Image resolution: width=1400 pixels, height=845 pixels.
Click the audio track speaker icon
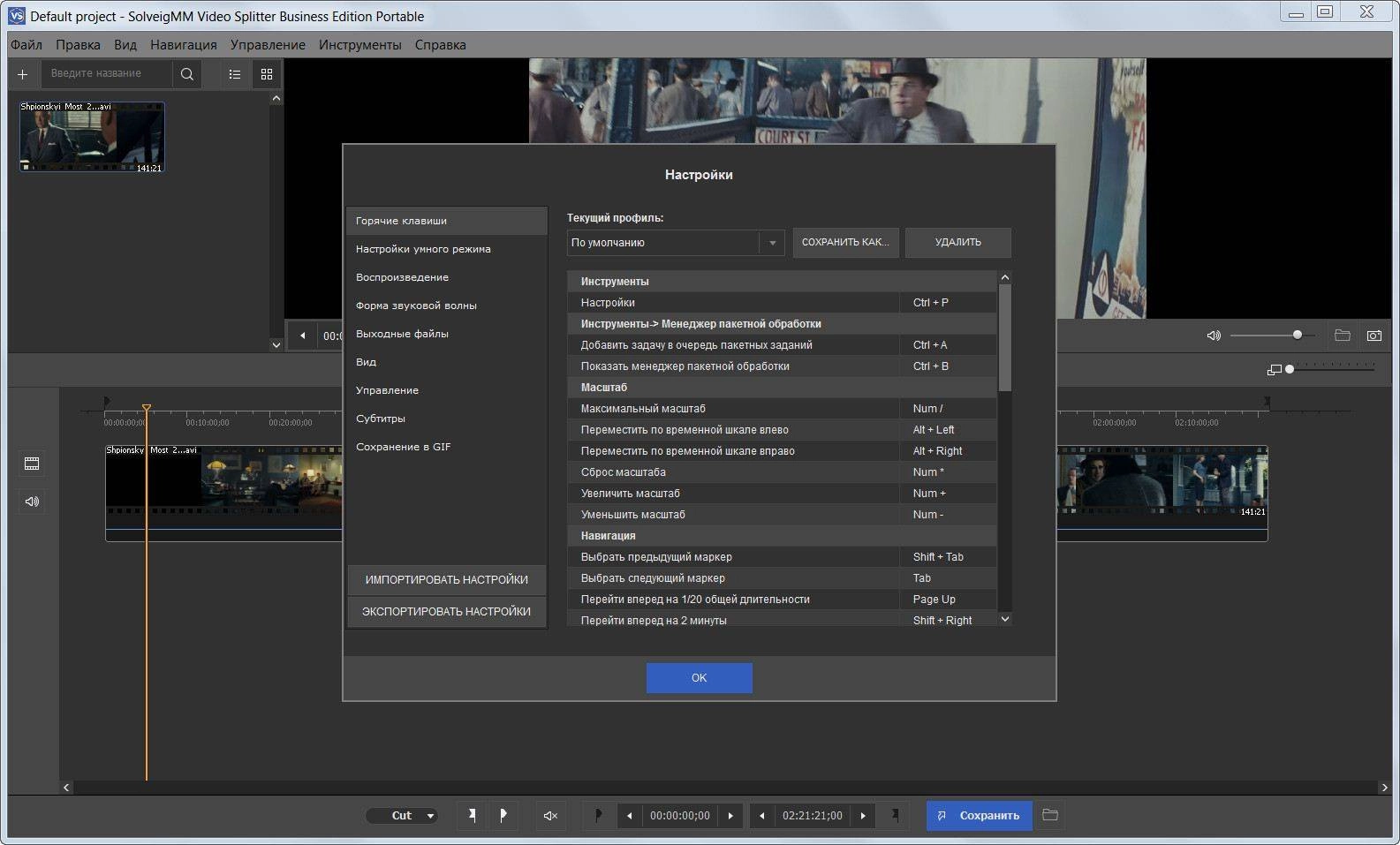[33, 502]
